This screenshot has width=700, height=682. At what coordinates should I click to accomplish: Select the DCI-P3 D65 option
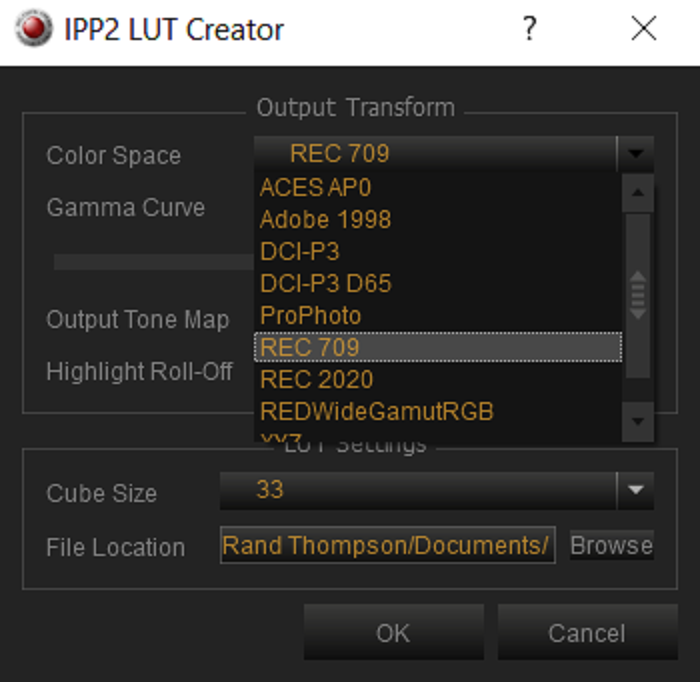(x=438, y=283)
